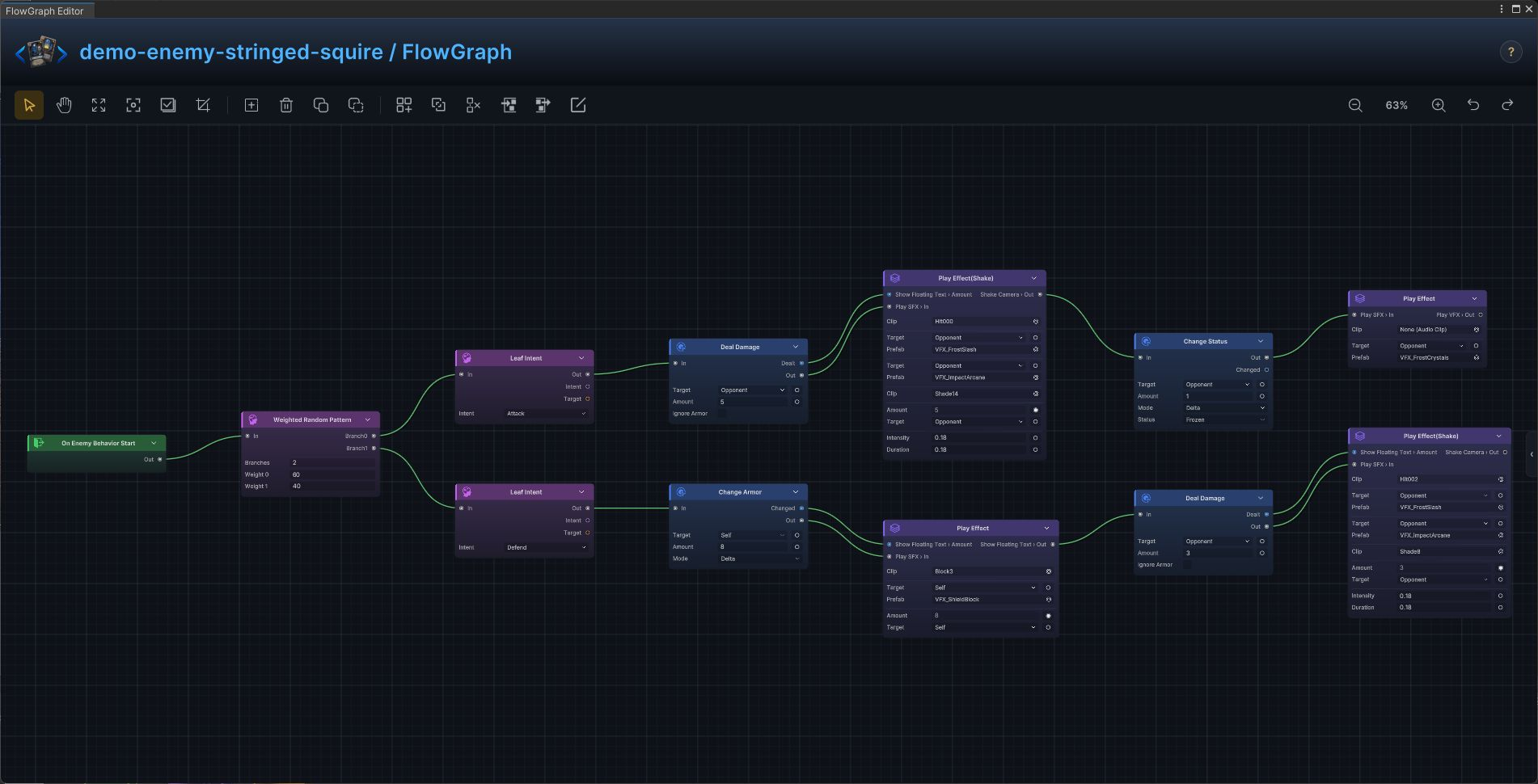The height and width of the screenshot is (784, 1538).
Task: Click the Intent port on Attack Leaf Intent
Action: 587,386
